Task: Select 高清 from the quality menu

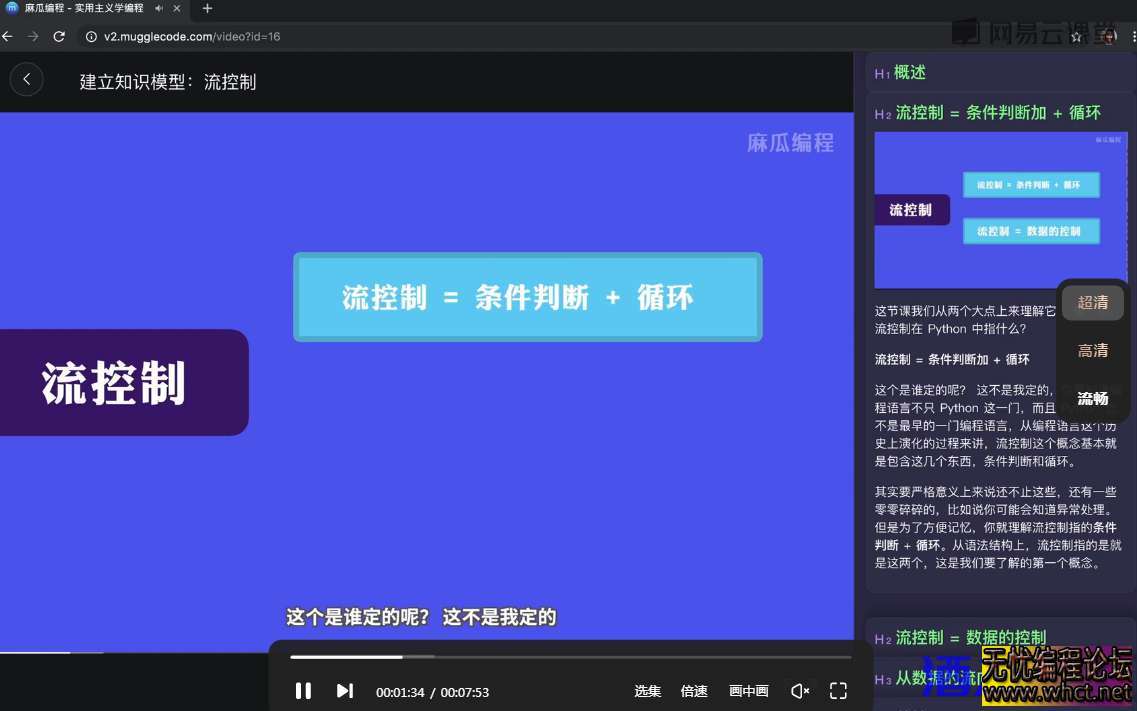Action: pos(1092,350)
